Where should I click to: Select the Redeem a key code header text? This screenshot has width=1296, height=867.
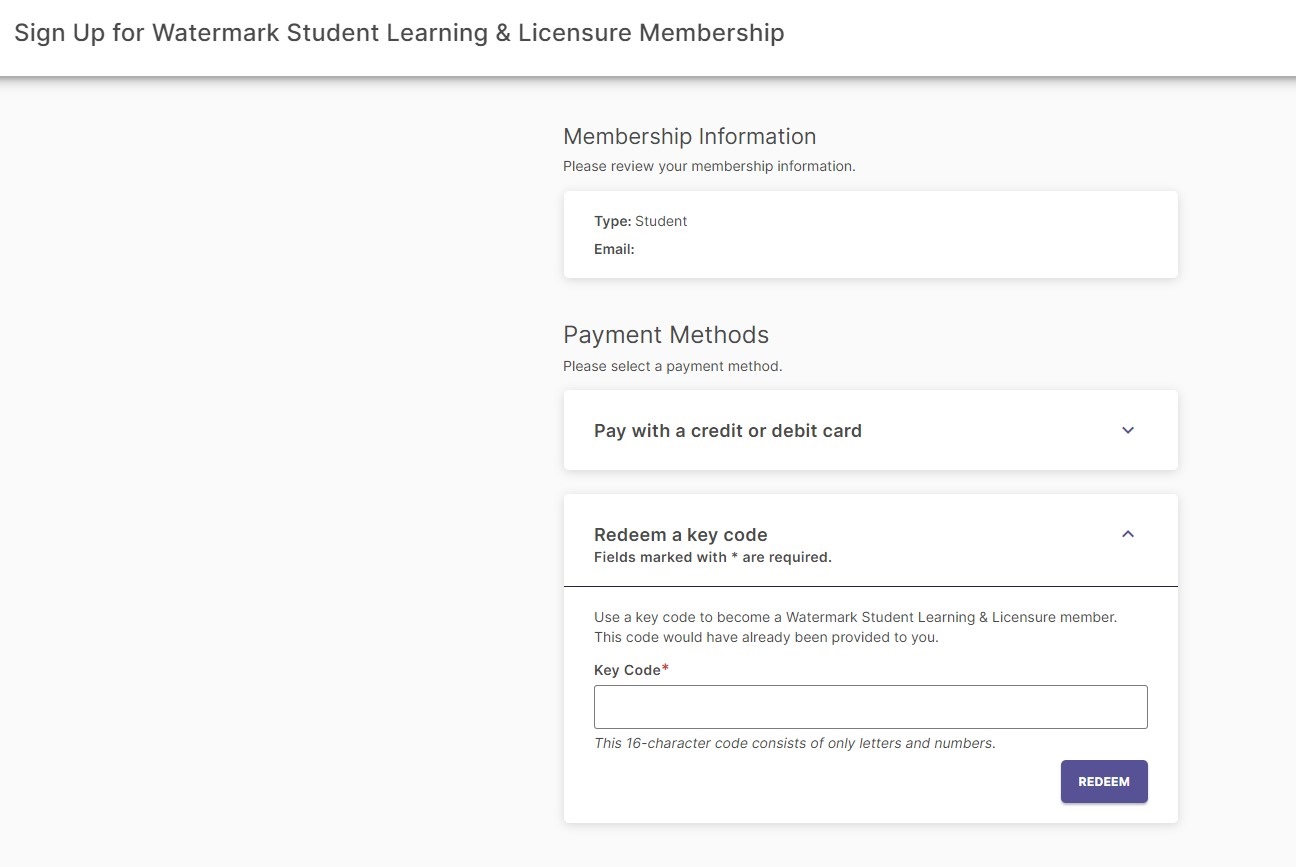[680, 534]
